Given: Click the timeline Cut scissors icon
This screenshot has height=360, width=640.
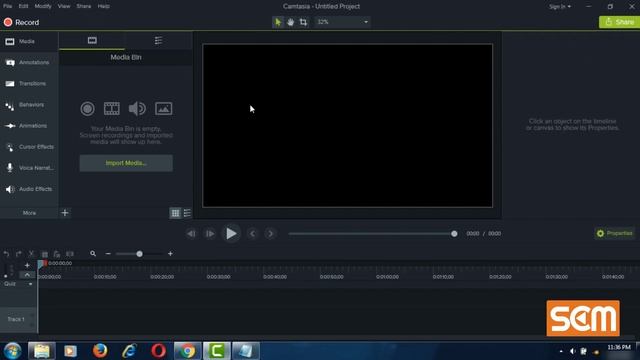Looking at the screenshot, I should pos(31,254).
